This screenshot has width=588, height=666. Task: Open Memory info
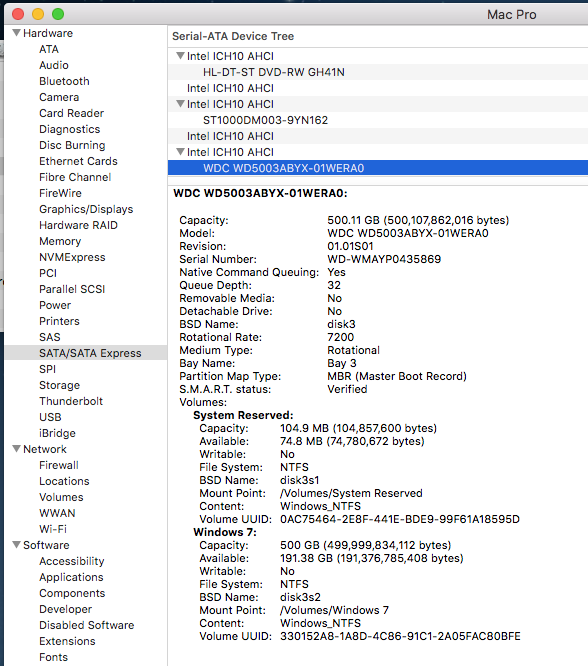60,241
